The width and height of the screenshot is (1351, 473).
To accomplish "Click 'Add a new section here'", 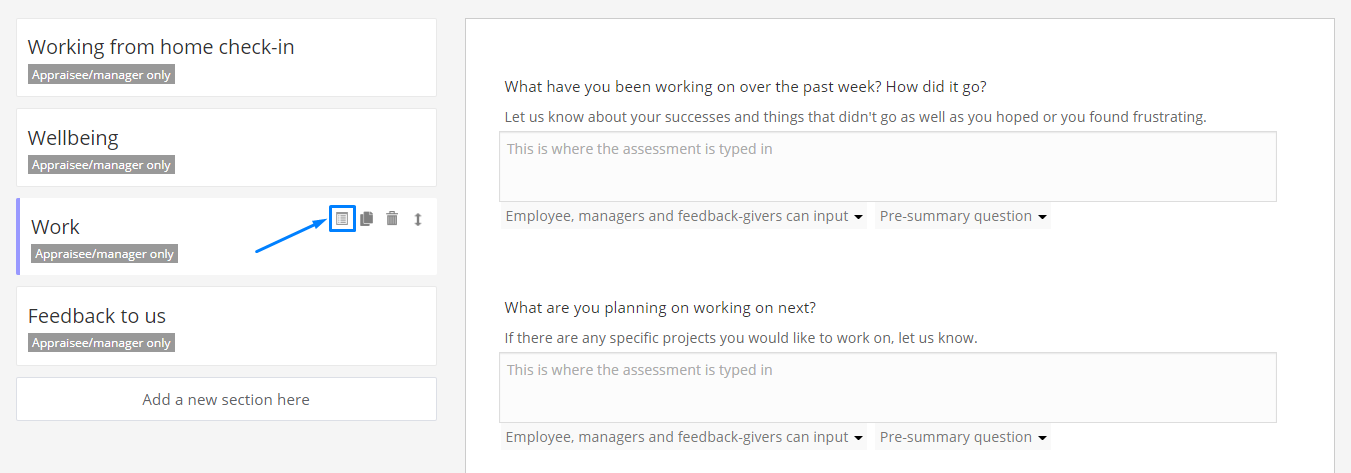I will (226, 399).
